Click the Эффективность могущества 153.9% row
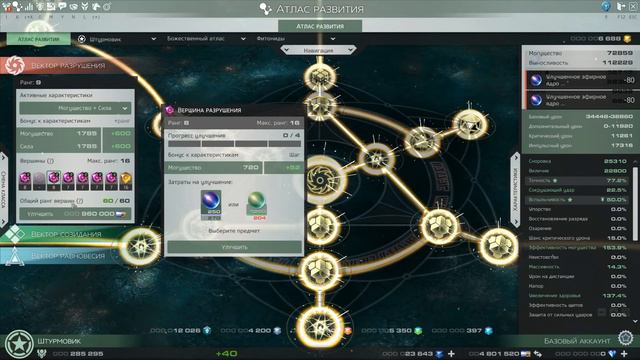Image resolution: width=640 pixels, height=360 pixels. coord(578,247)
